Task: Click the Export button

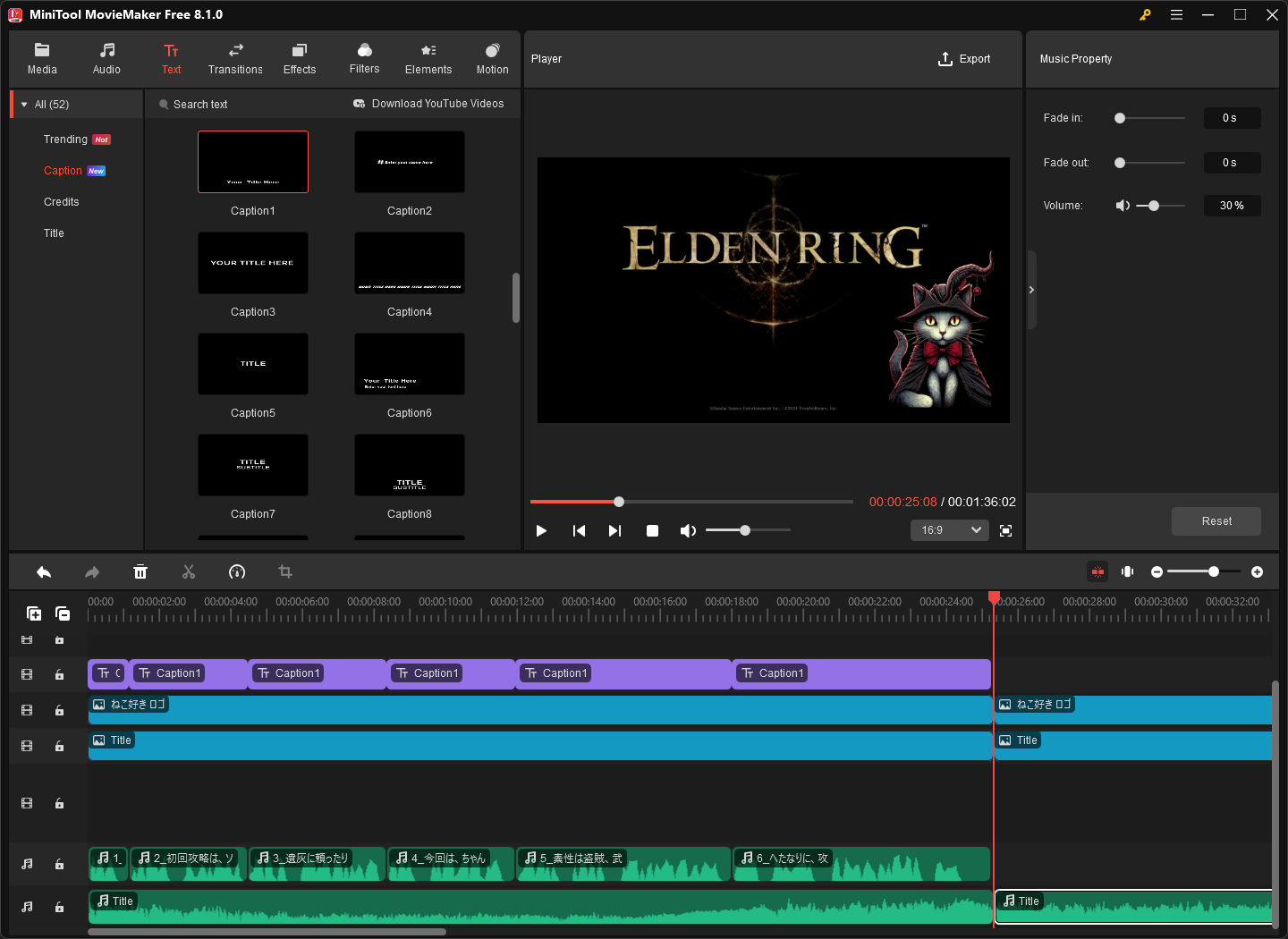Action: point(964,59)
